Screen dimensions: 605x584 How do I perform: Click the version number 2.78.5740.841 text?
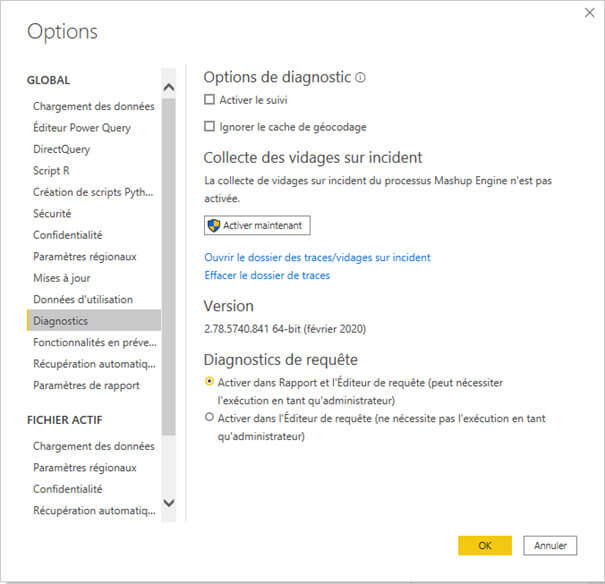pyautogui.click(x=236, y=329)
